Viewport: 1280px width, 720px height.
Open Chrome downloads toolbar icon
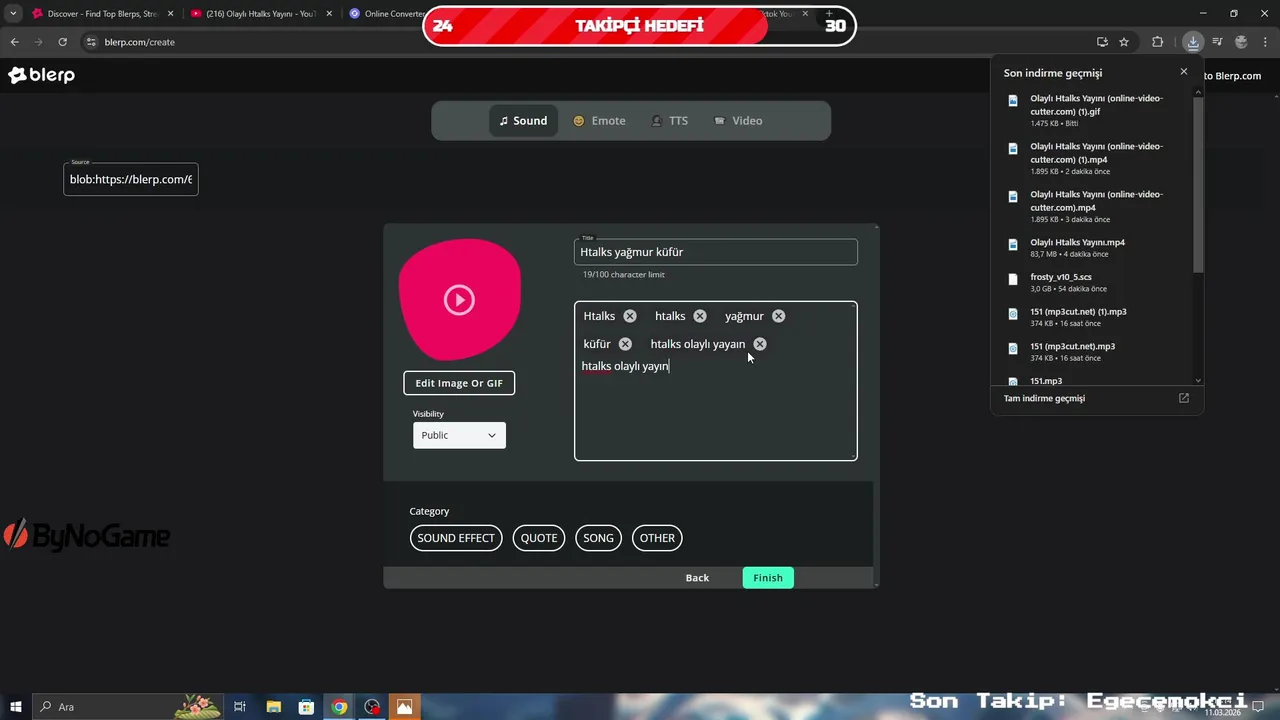point(1193,42)
